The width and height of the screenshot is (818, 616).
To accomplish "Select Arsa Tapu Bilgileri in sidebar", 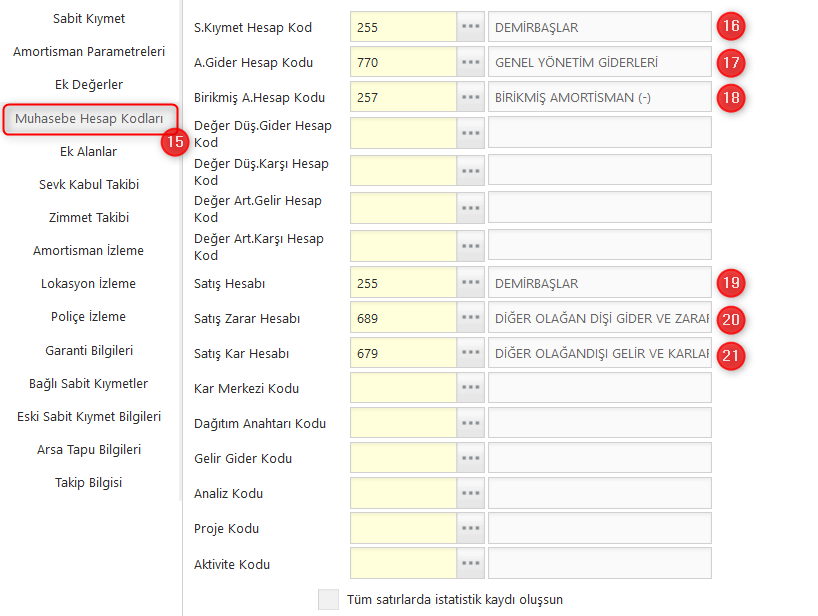I will [x=89, y=449].
